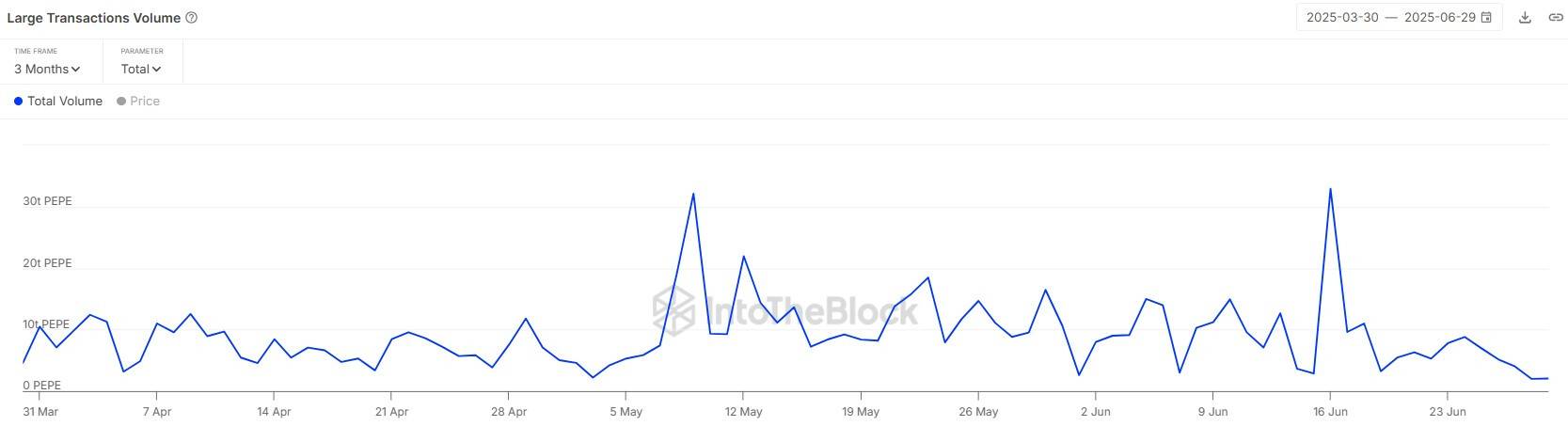The image size is (1568, 426).
Task: Click the blue Total Volume legend dot
Action: click(18, 102)
